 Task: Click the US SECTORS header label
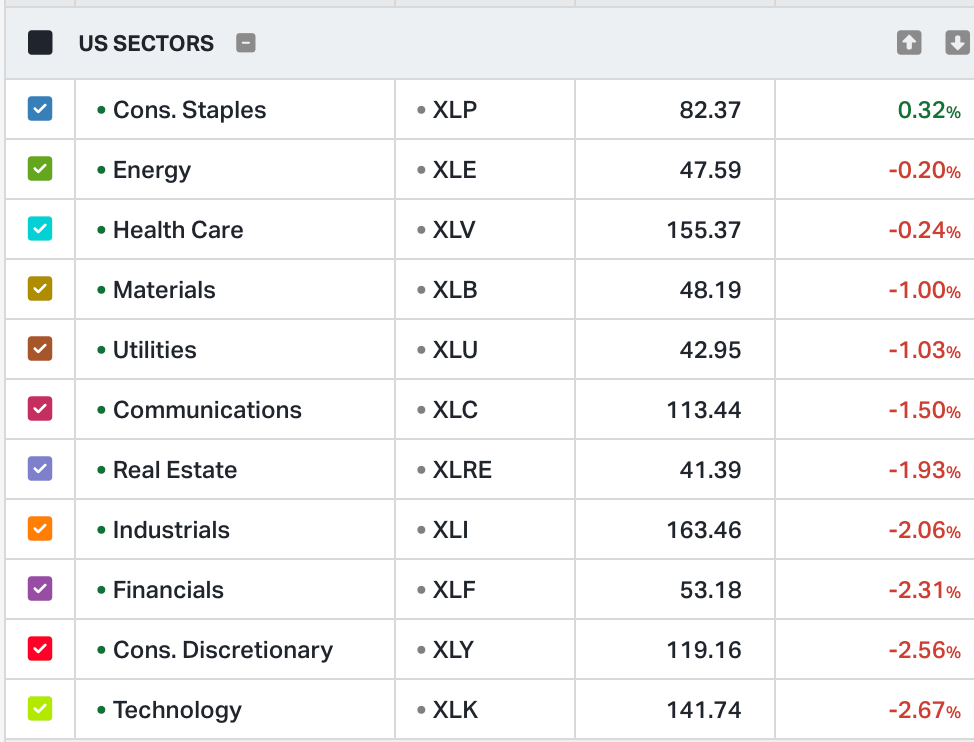pyautogui.click(x=146, y=44)
